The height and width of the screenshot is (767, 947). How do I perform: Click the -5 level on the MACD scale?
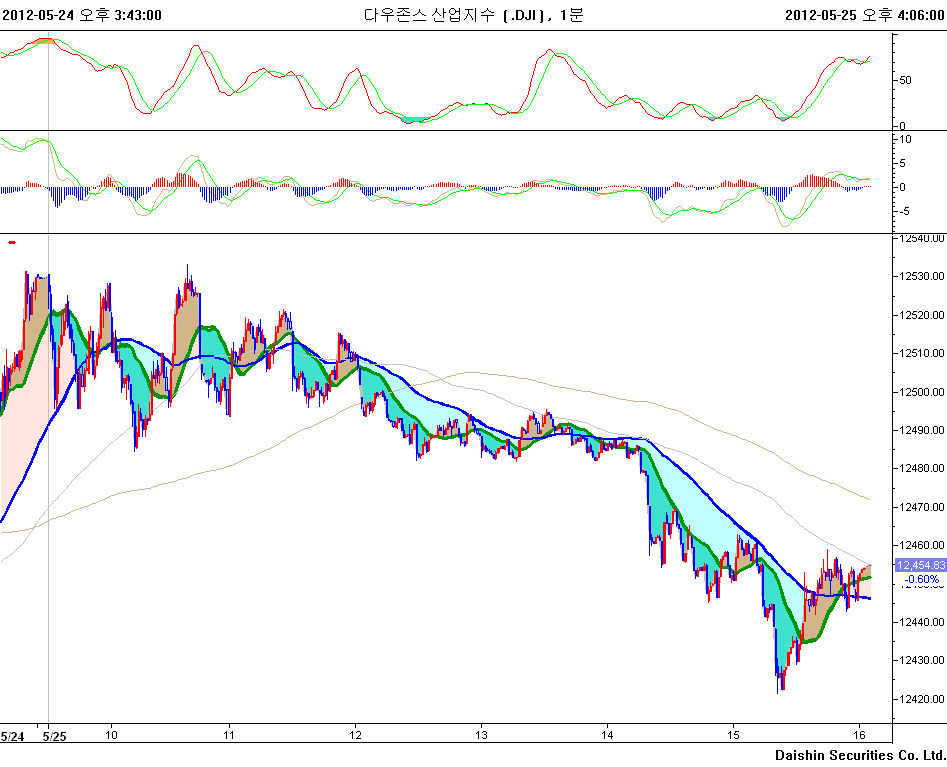(x=906, y=211)
